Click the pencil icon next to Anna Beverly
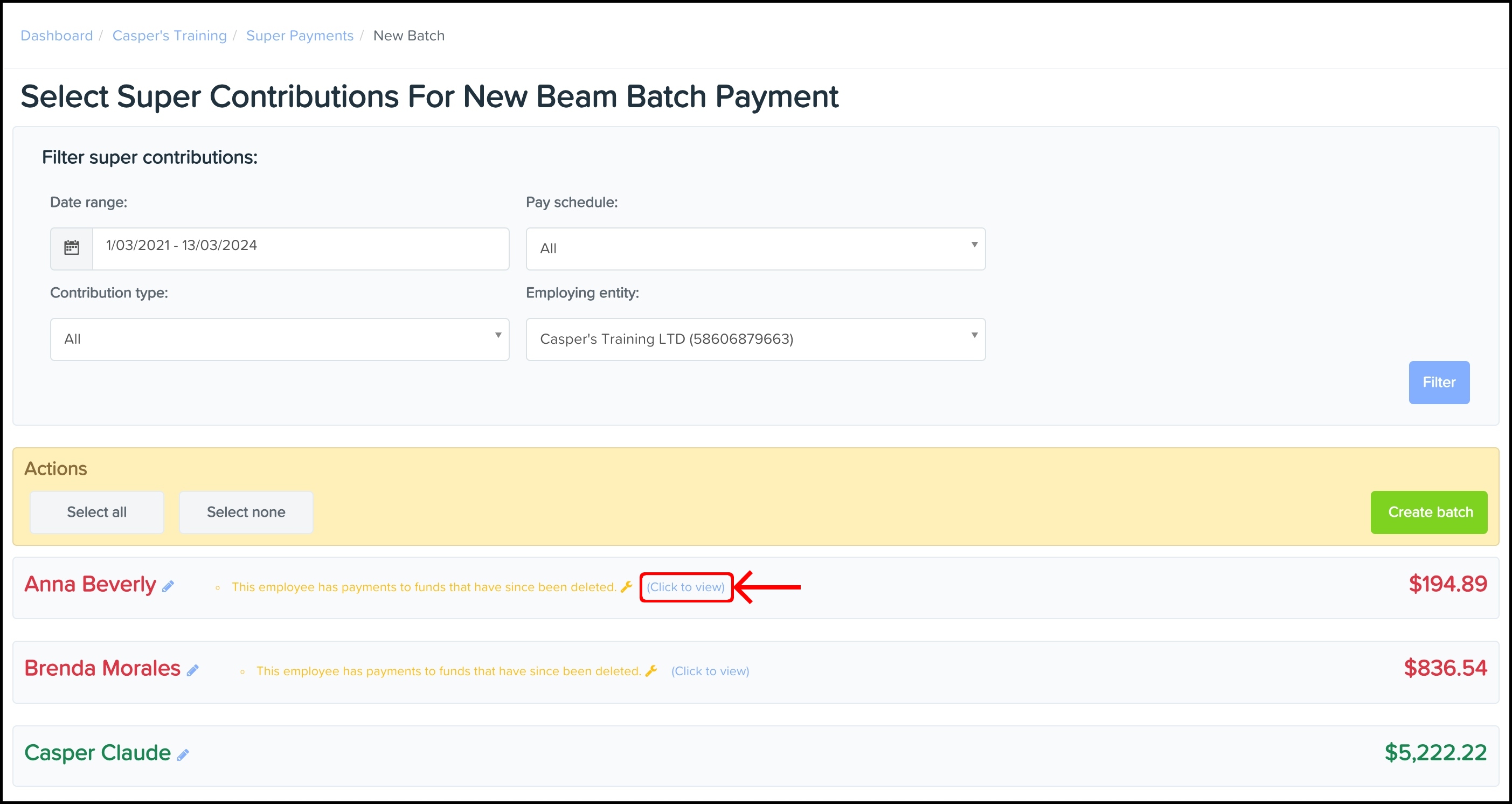The width and height of the screenshot is (1512, 804). [x=169, y=586]
